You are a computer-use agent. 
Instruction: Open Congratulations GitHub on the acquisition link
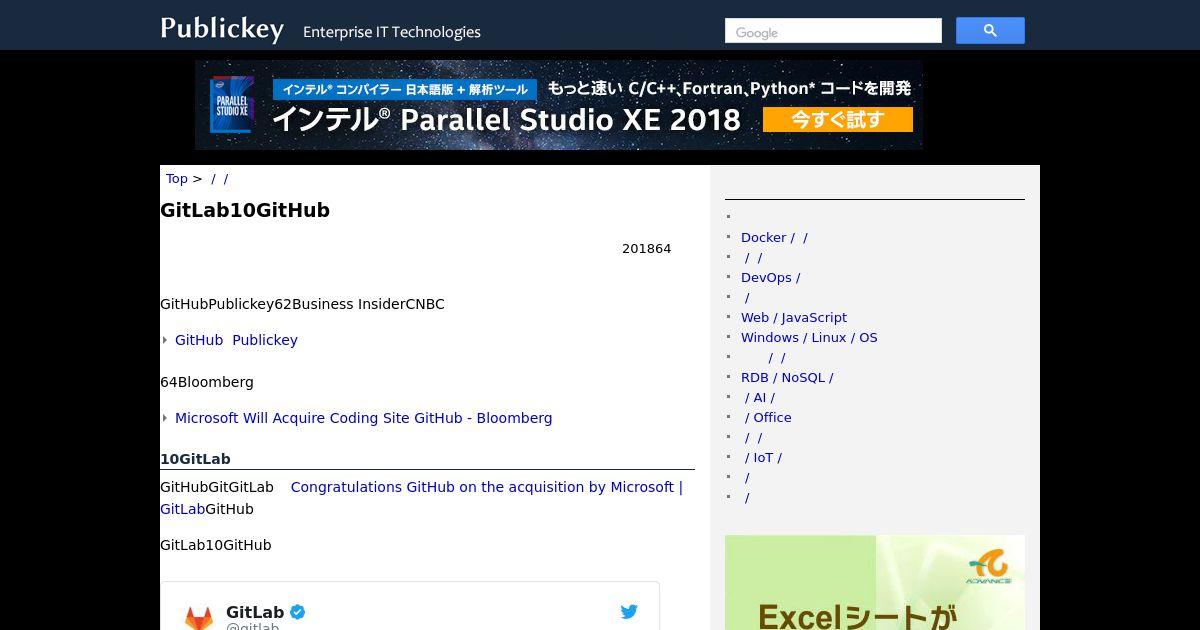point(486,487)
